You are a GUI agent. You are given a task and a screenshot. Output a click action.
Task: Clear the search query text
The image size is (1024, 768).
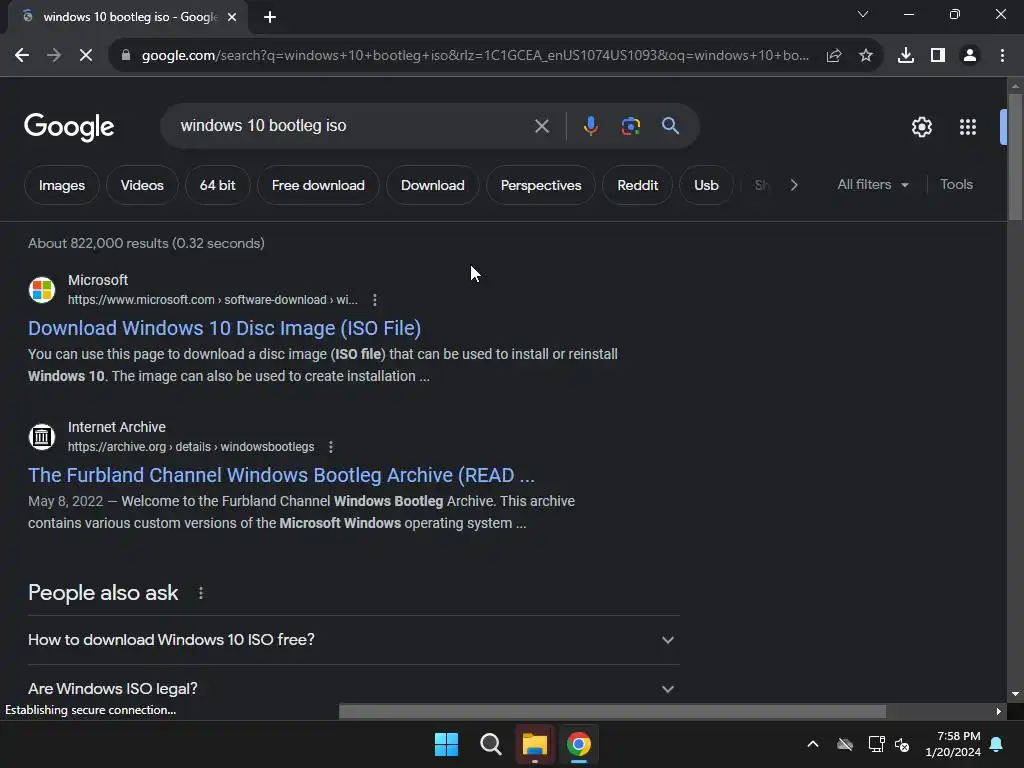pos(542,126)
